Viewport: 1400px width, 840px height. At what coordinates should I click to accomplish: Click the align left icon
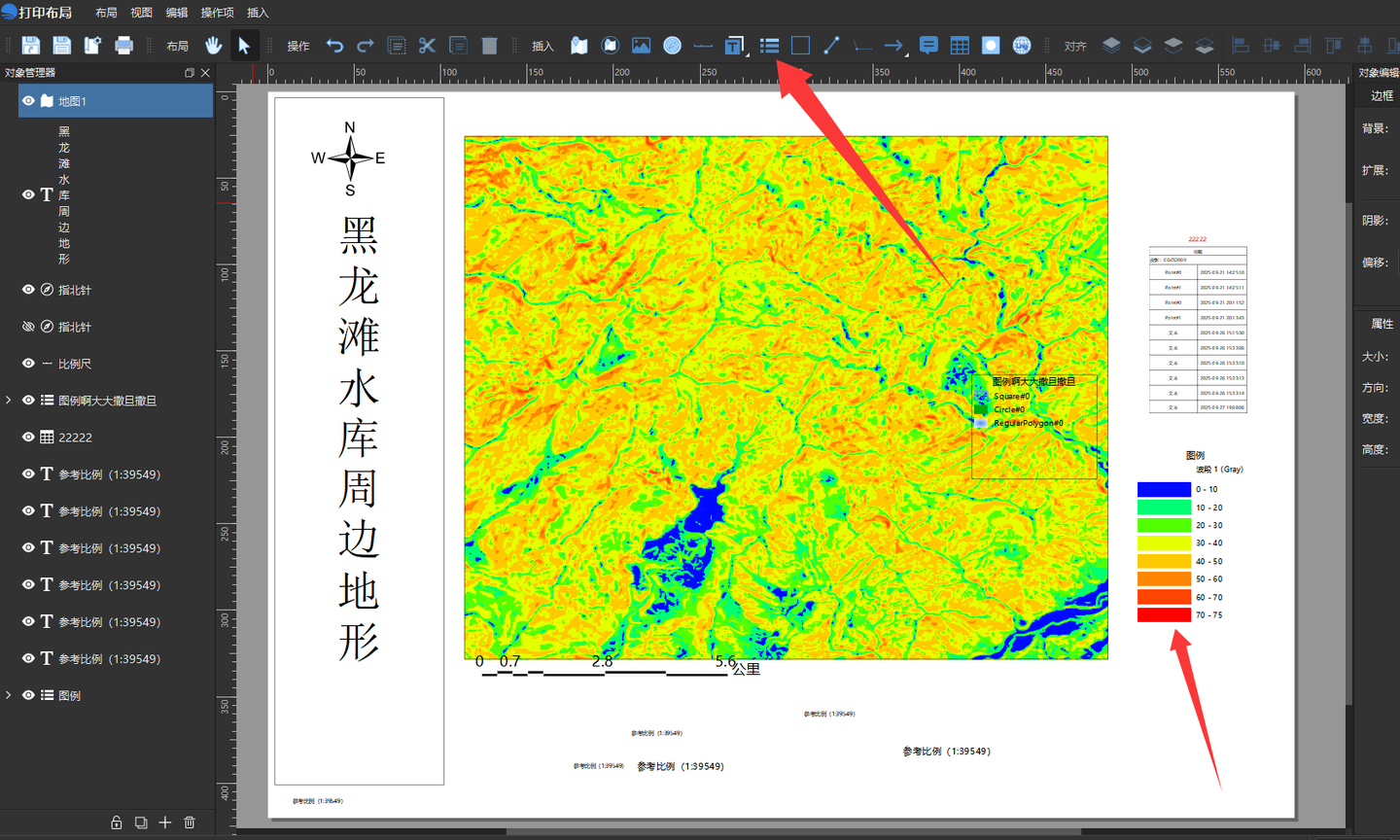(1241, 46)
